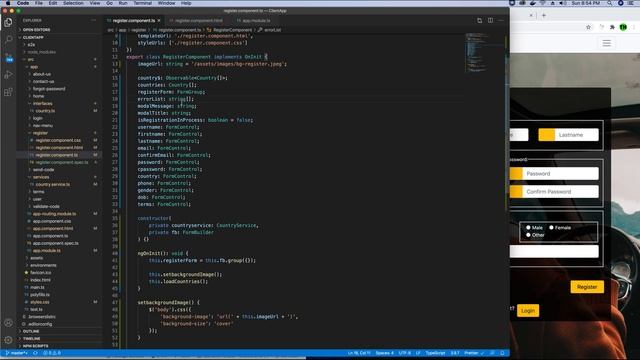Select the Male radio button
Screen dimensions: 640x360
pos(528,227)
